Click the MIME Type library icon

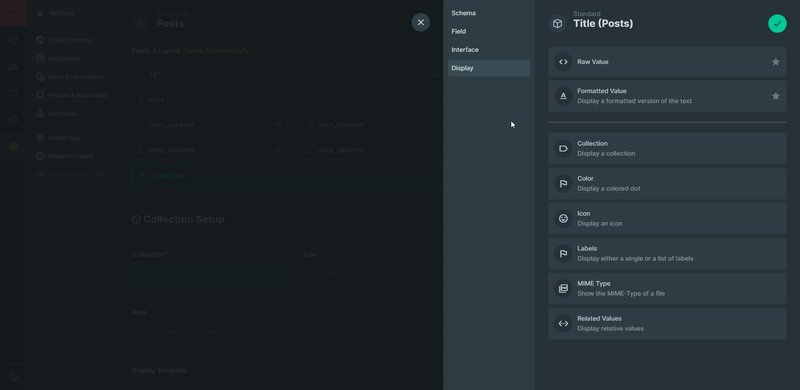pyautogui.click(x=563, y=288)
